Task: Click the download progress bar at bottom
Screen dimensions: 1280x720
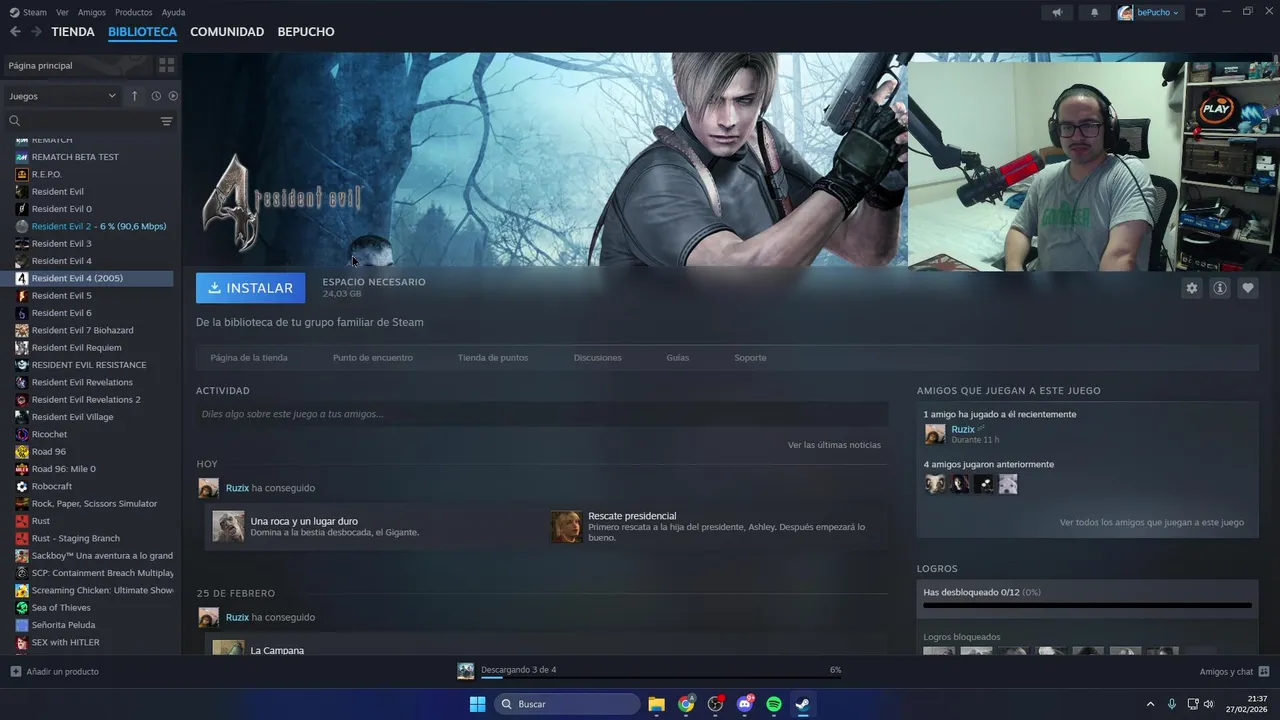Action: click(660, 677)
